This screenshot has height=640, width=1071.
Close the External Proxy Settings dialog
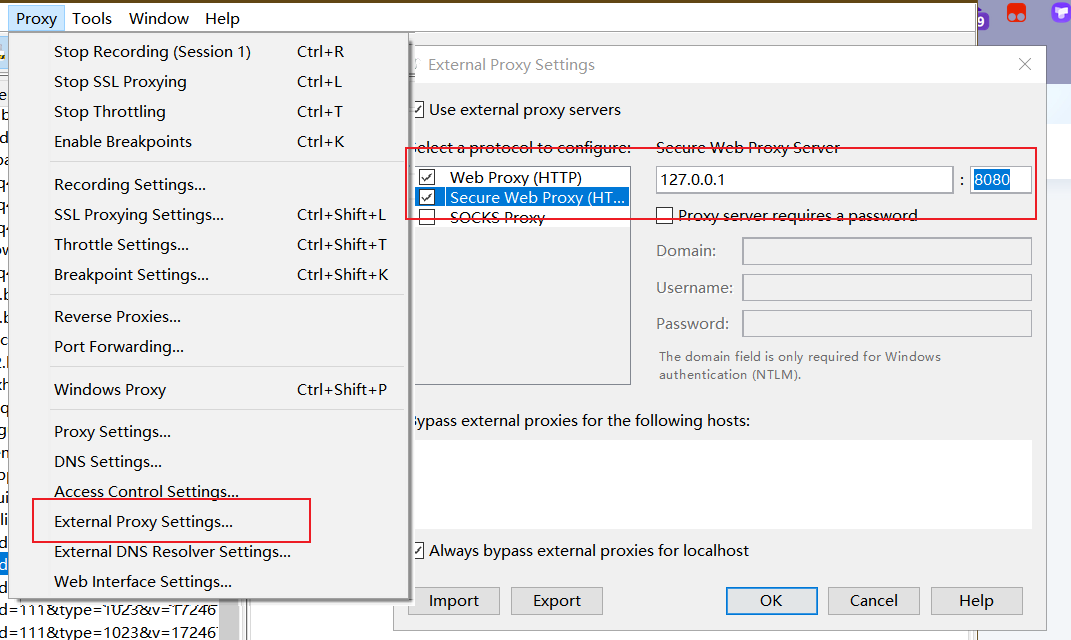click(x=1025, y=64)
